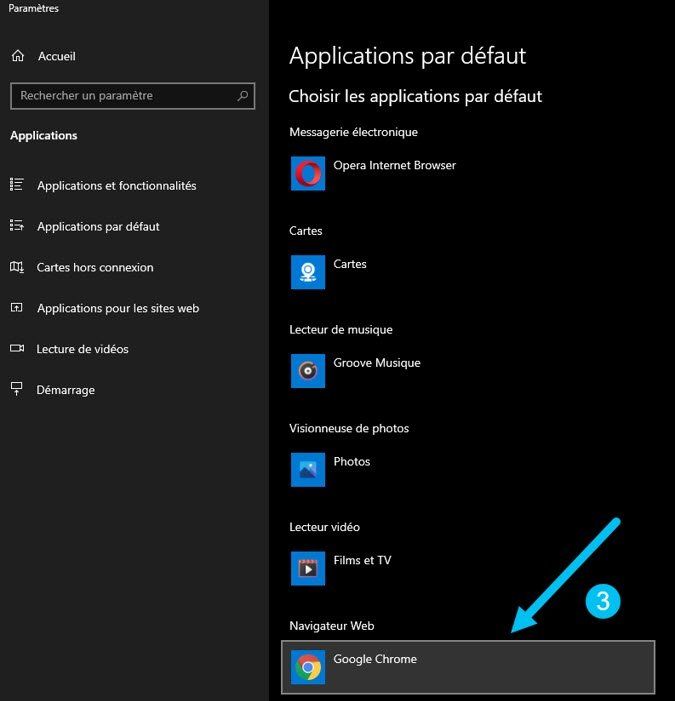Change default email app Opera Internet Browser
This screenshot has height=701, width=675.
(395, 165)
